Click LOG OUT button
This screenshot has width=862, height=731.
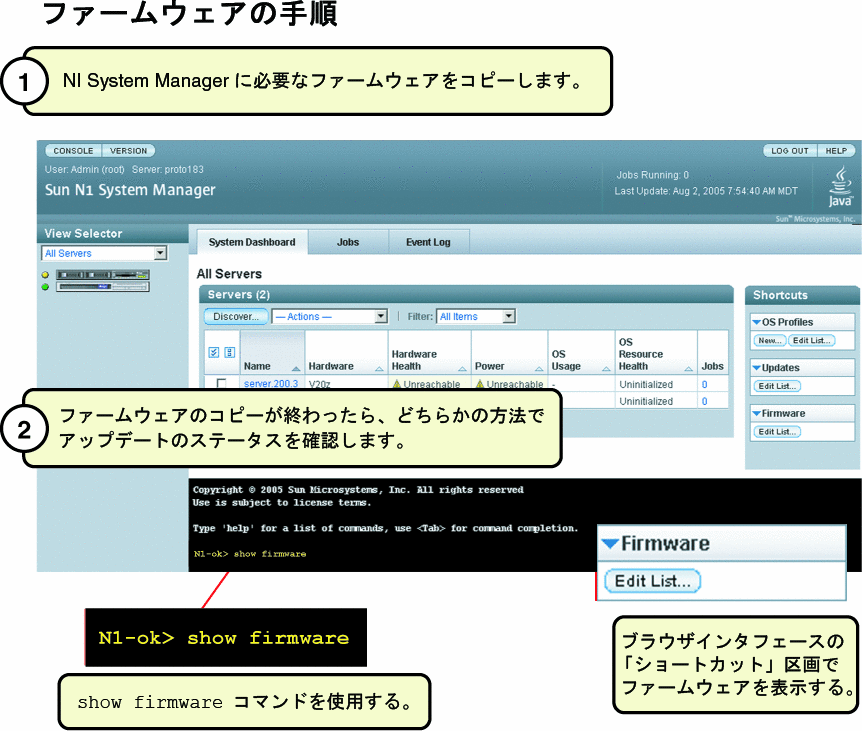[790, 151]
